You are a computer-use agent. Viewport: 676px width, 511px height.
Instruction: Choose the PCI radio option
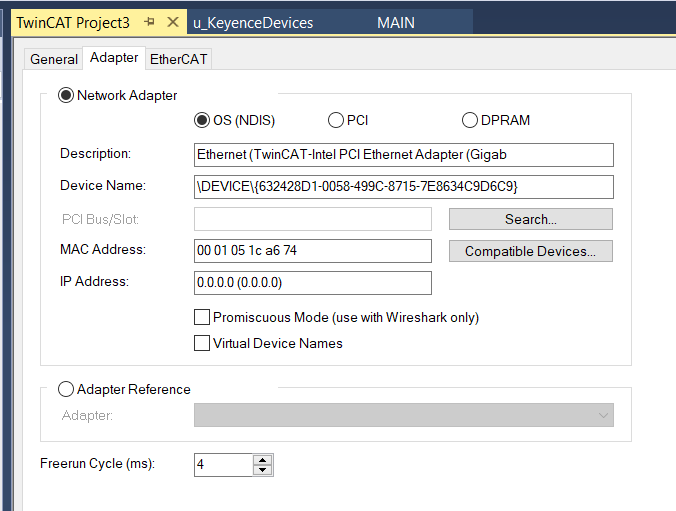[x=336, y=120]
